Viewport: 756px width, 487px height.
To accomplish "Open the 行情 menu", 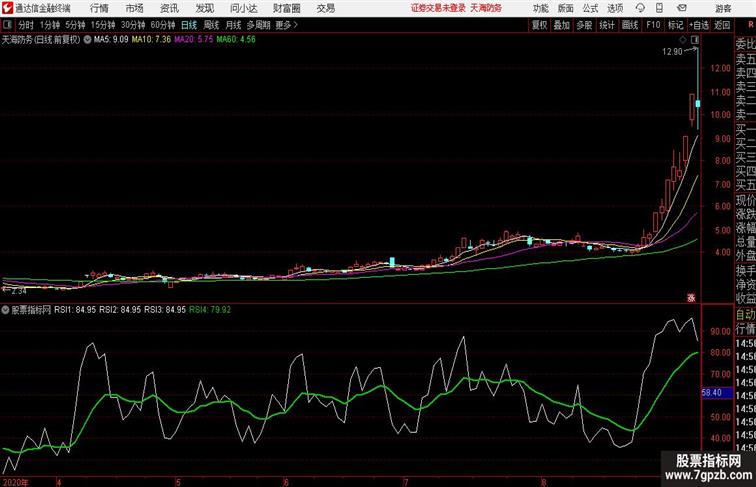I will pos(99,8).
